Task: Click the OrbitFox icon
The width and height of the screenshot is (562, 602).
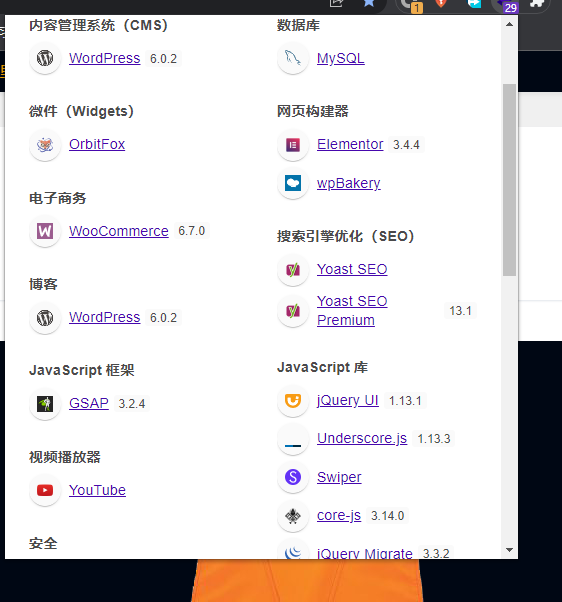Action: point(45,145)
